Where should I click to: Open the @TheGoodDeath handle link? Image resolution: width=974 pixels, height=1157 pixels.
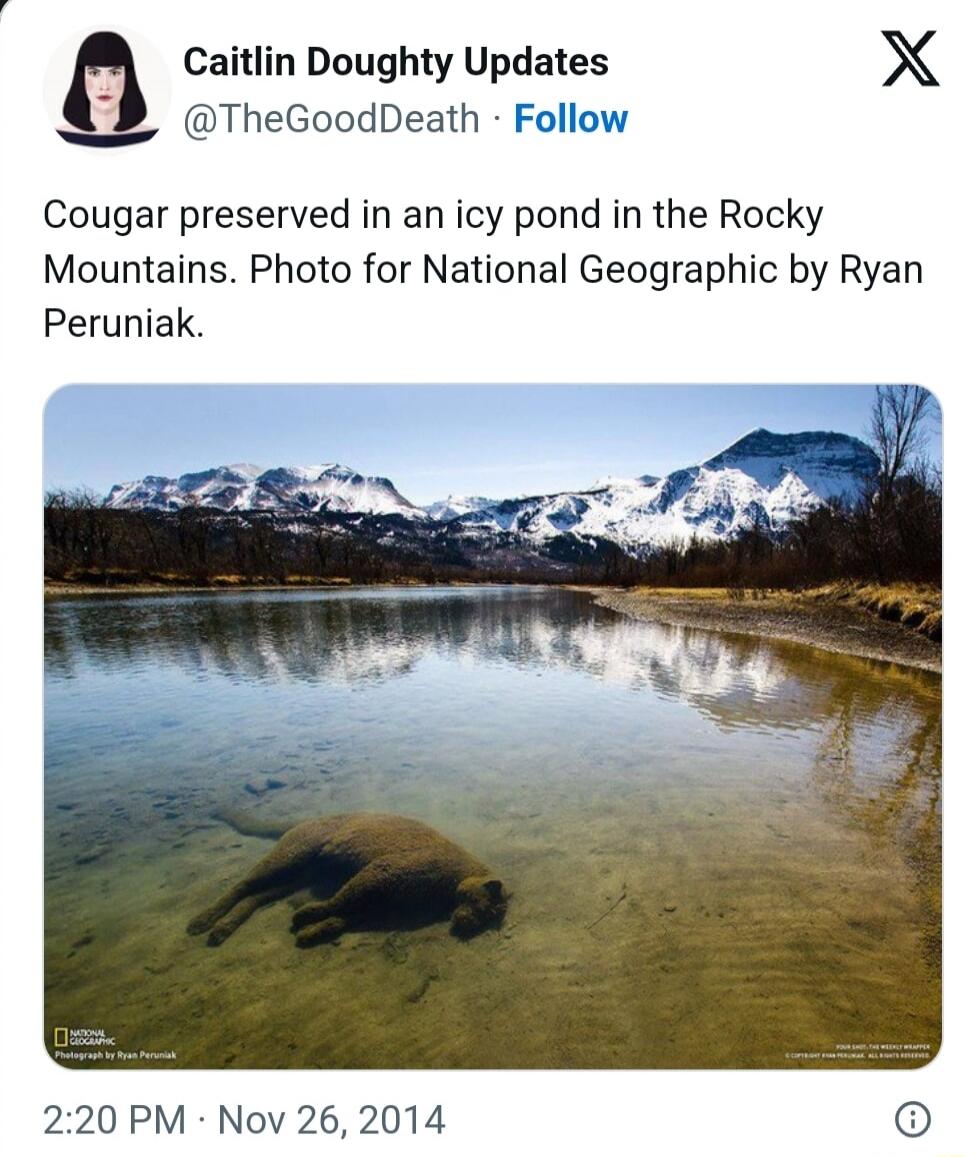331,119
